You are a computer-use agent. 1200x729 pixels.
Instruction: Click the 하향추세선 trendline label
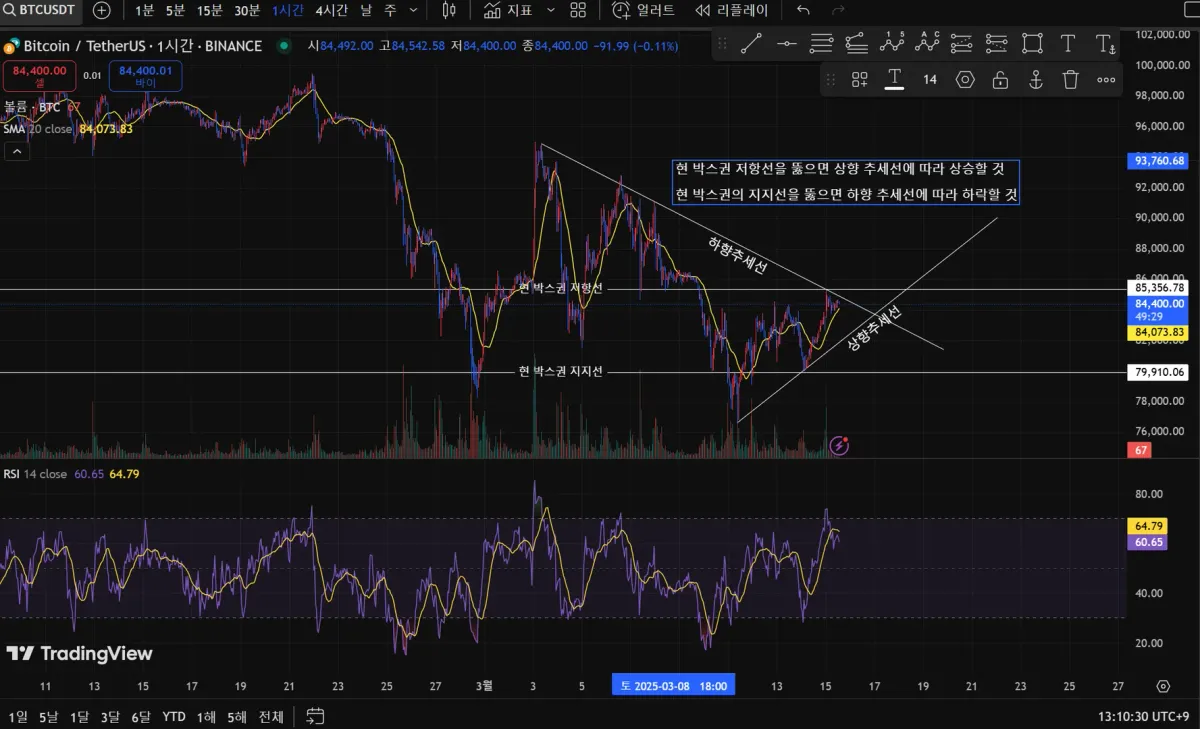(x=737, y=256)
